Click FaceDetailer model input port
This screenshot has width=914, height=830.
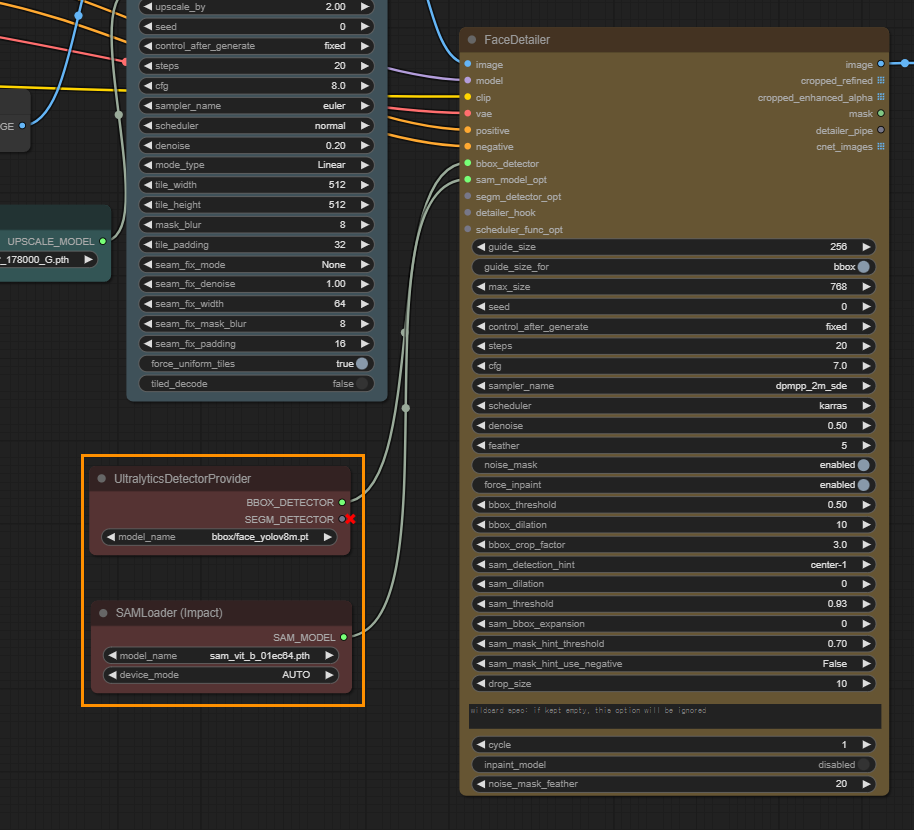pyautogui.click(x=467, y=80)
